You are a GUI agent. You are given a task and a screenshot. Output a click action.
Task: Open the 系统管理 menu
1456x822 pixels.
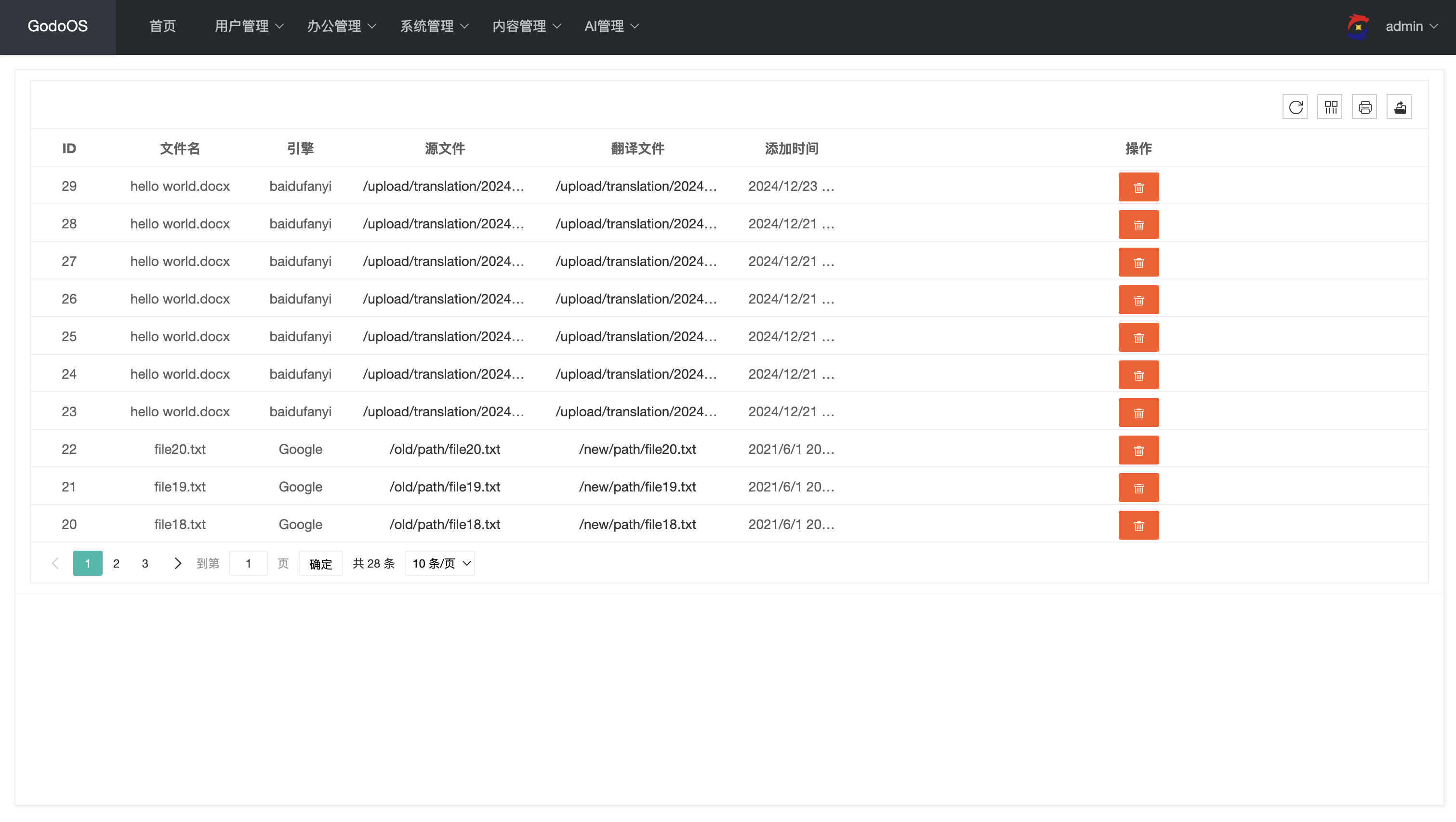pyautogui.click(x=434, y=26)
